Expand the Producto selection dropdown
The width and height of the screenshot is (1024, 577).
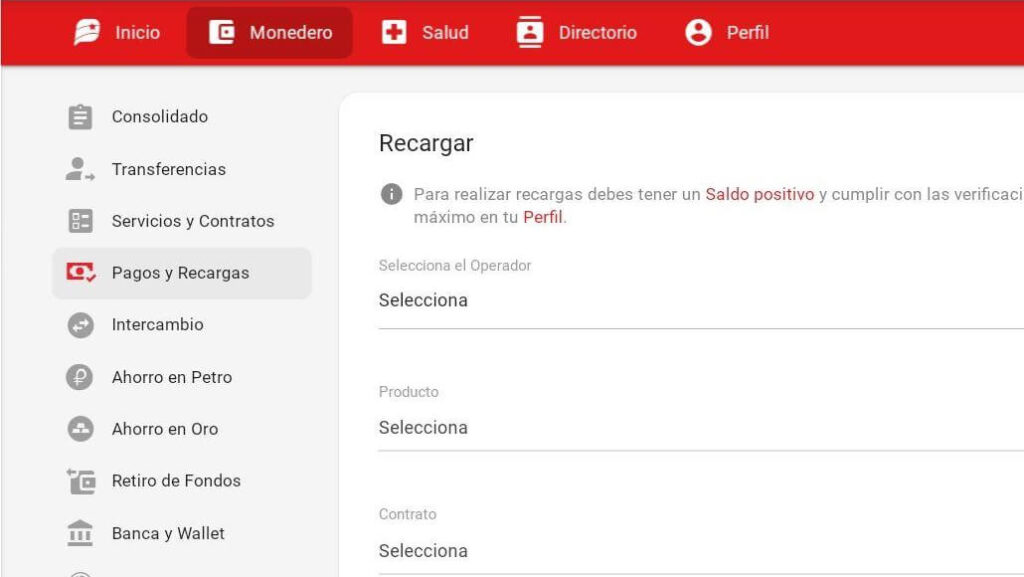pos(700,427)
